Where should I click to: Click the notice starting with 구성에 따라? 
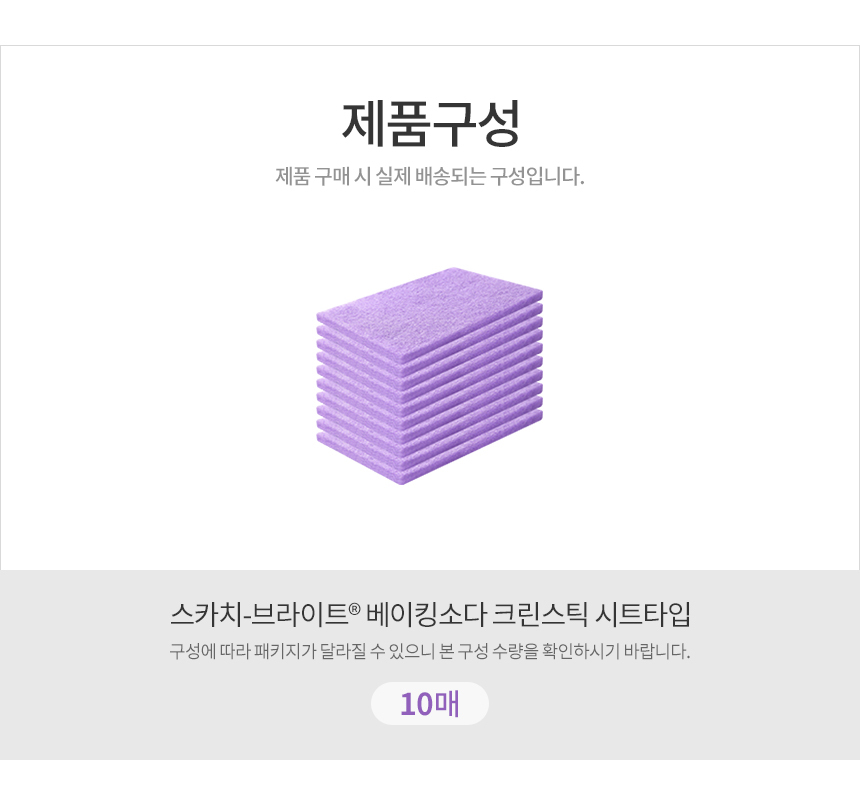pyautogui.click(x=430, y=652)
